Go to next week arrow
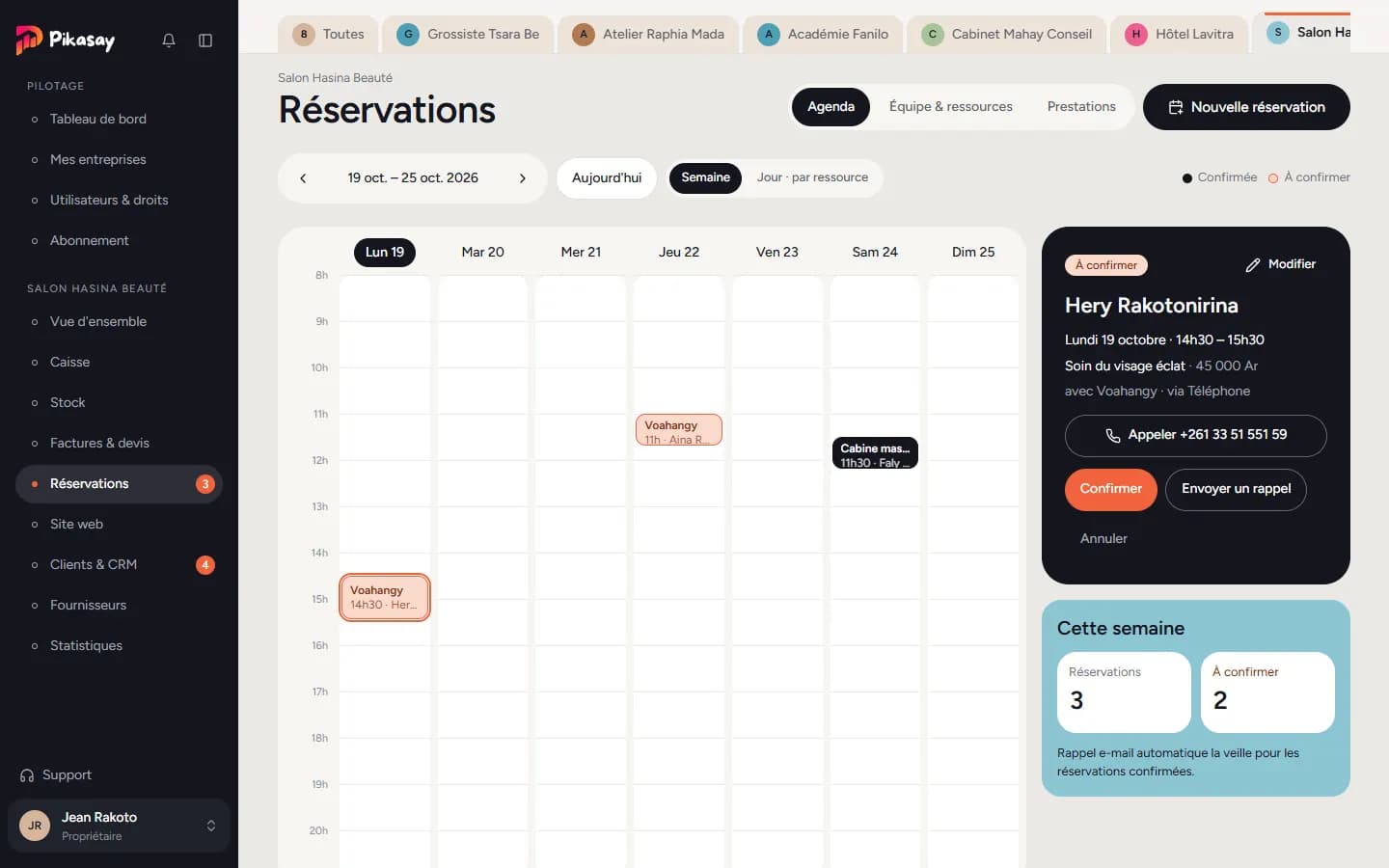The image size is (1389, 868). 523,178
